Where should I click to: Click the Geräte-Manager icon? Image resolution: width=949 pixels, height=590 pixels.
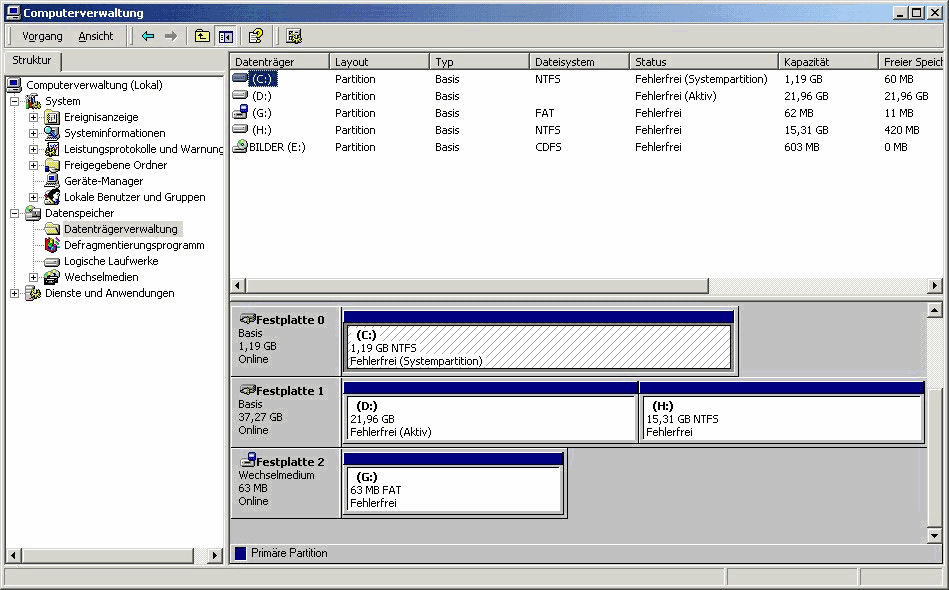pos(53,181)
